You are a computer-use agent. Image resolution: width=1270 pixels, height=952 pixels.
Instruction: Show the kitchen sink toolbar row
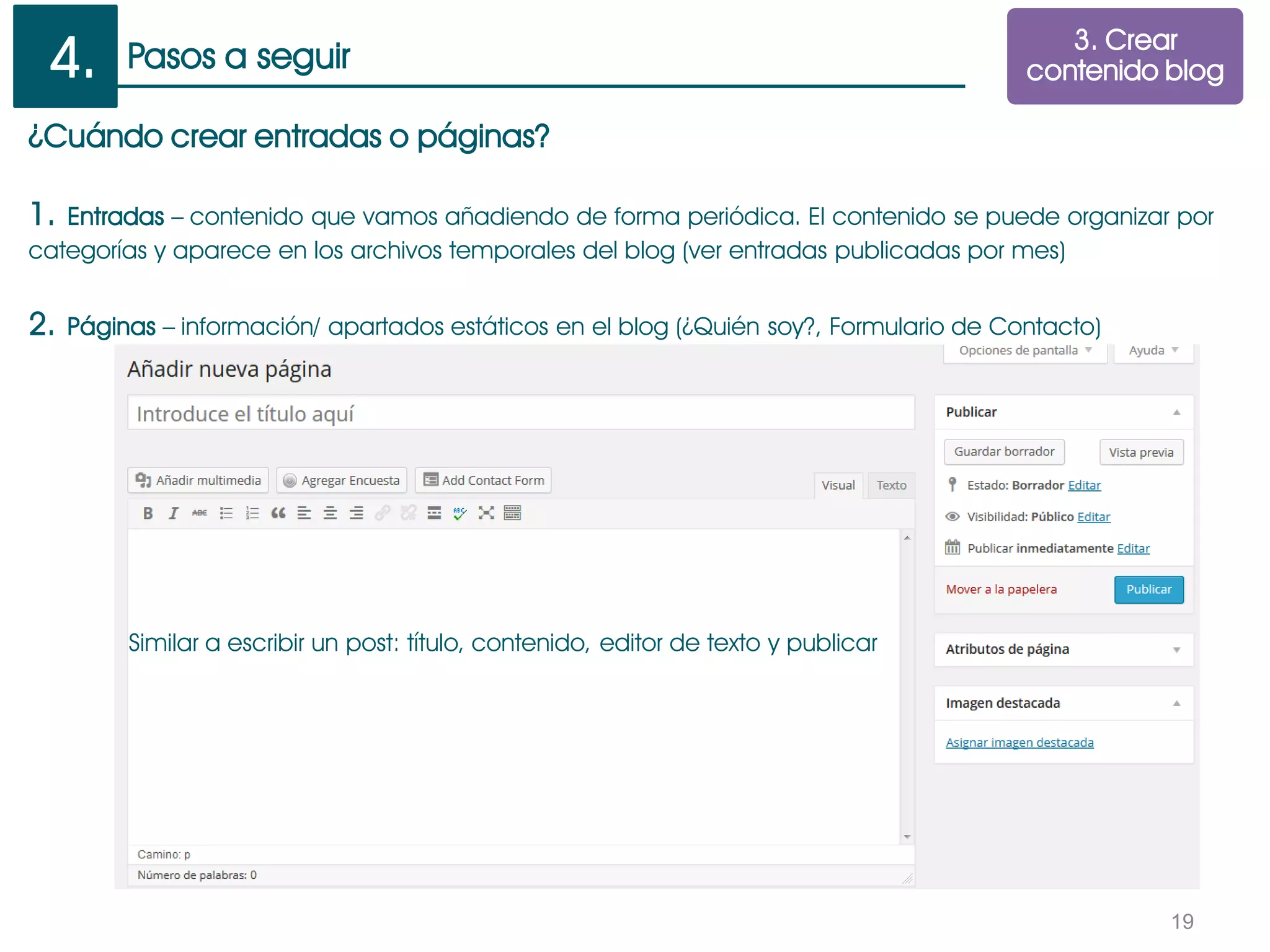[x=512, y=513]
